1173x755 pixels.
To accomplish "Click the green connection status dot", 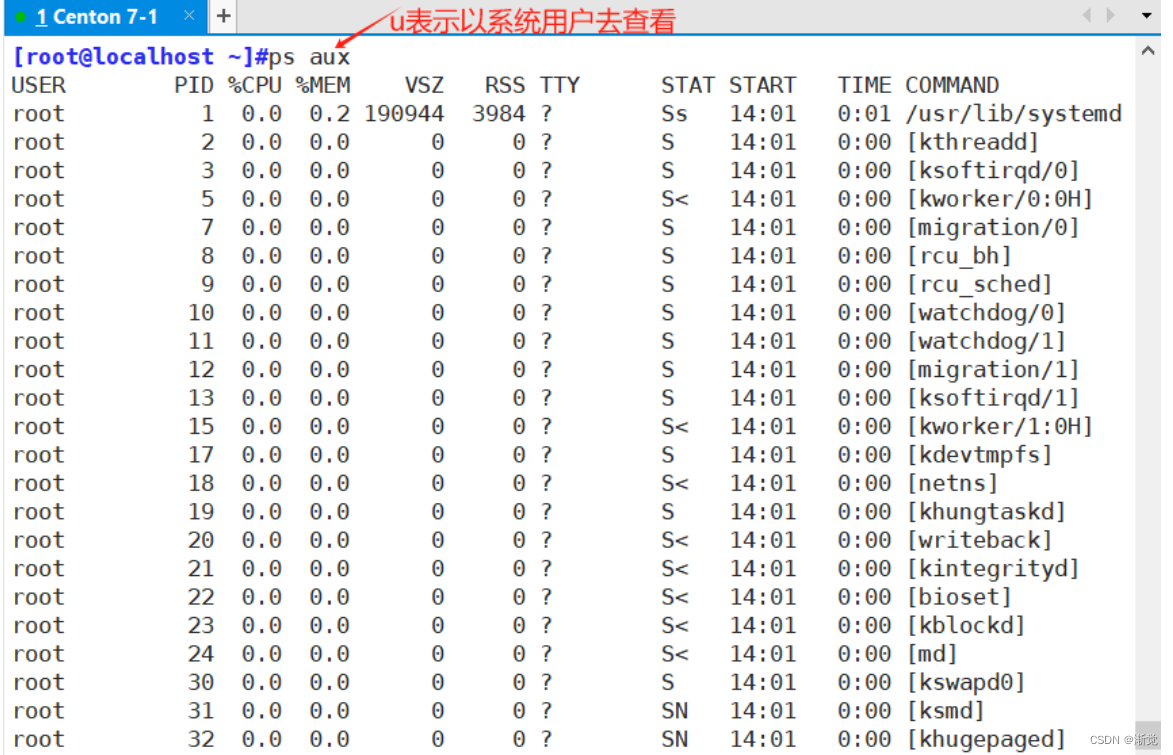I will [x=20, y=15].
